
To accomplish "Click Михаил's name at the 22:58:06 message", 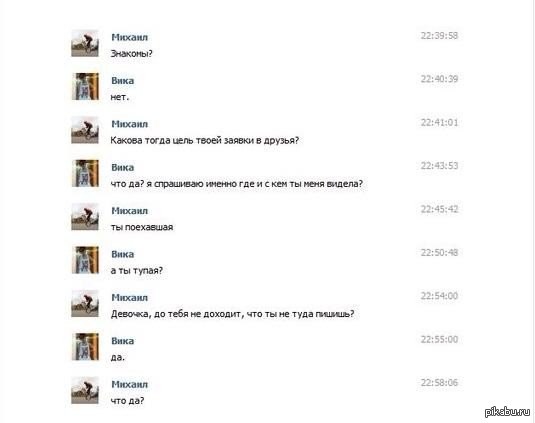I will point(129,384).
